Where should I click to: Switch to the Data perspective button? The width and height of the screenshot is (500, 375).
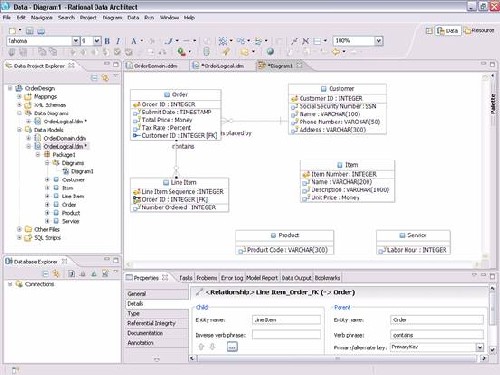[x=447, y=31]
